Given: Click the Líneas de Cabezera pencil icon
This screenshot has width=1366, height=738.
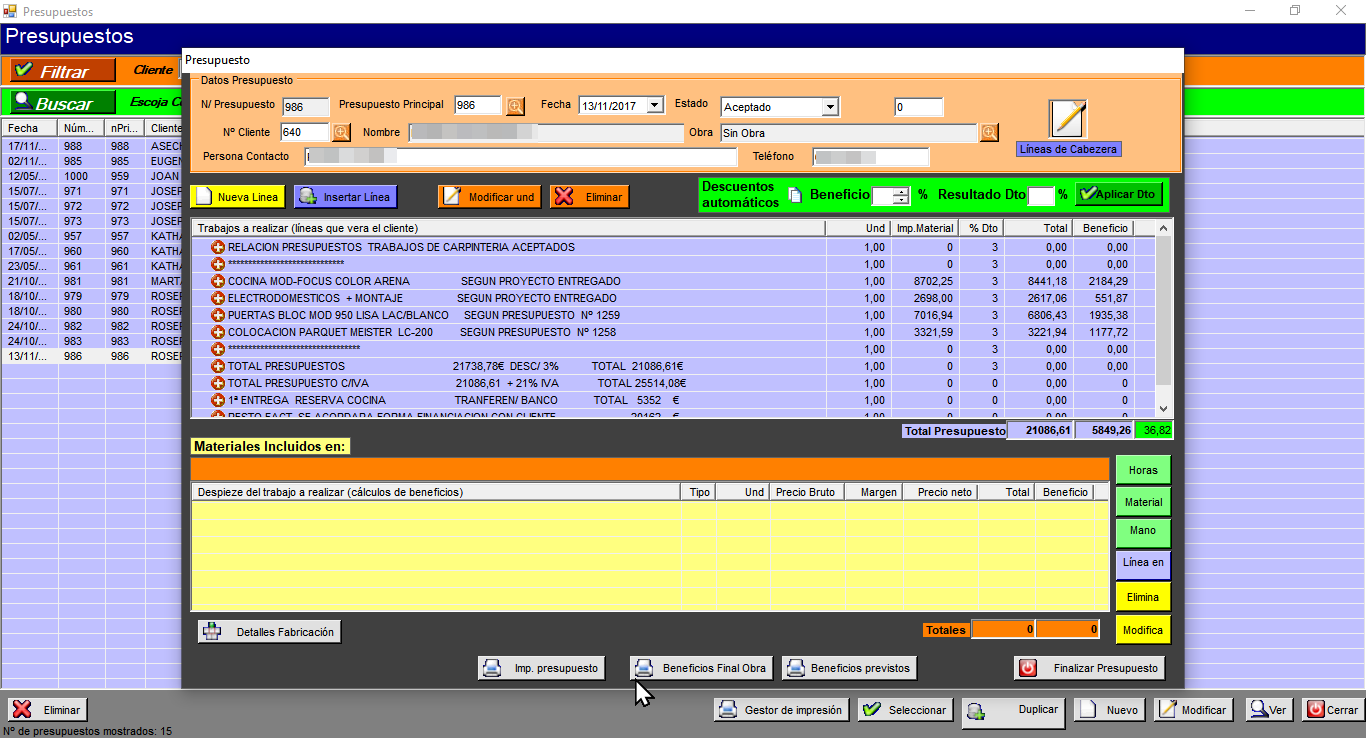Looking at the screenshot, I should click(1067, 119).
